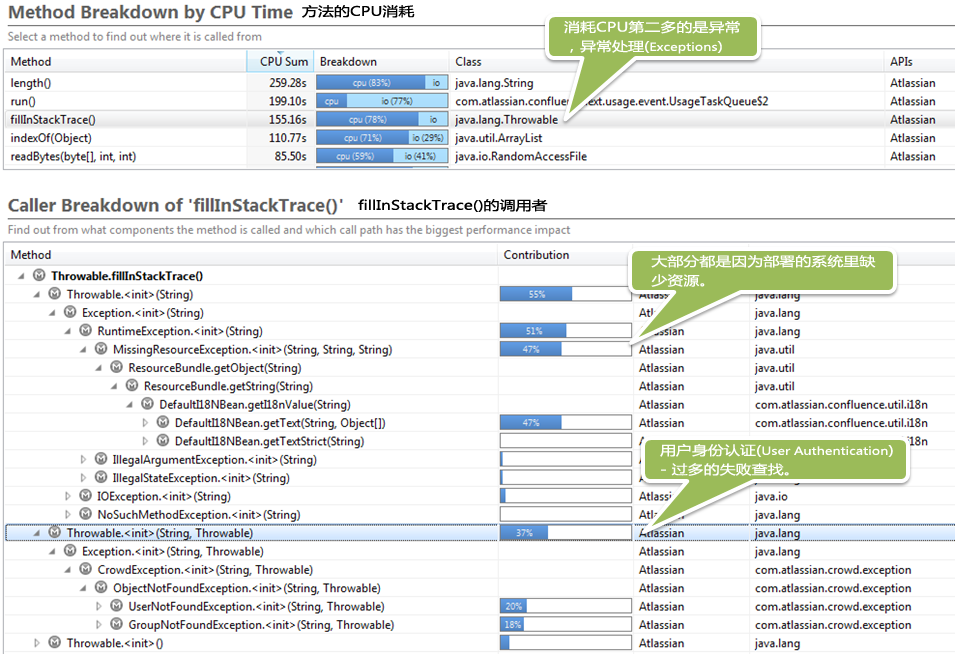The height and width of the screenshot is (654, 955).
Task: Select the run() method row
Action: [480, 101]
